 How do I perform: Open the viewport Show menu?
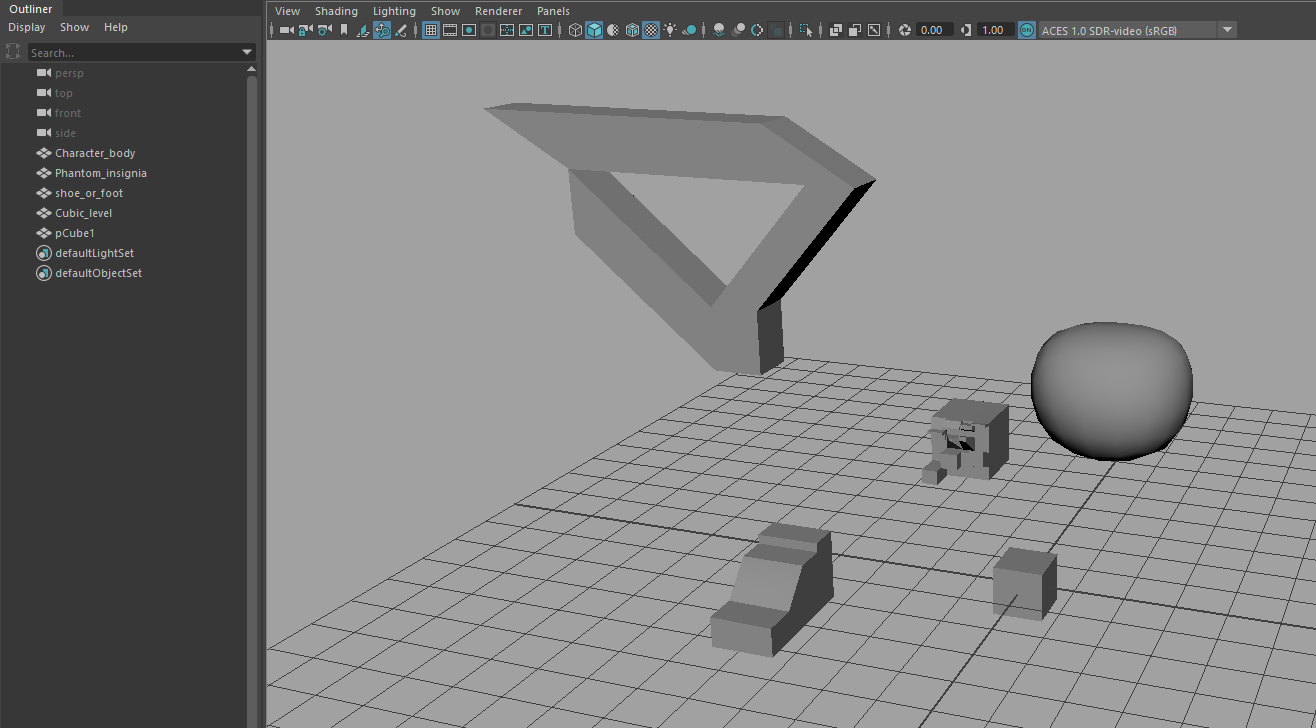(x=445, y=11)
